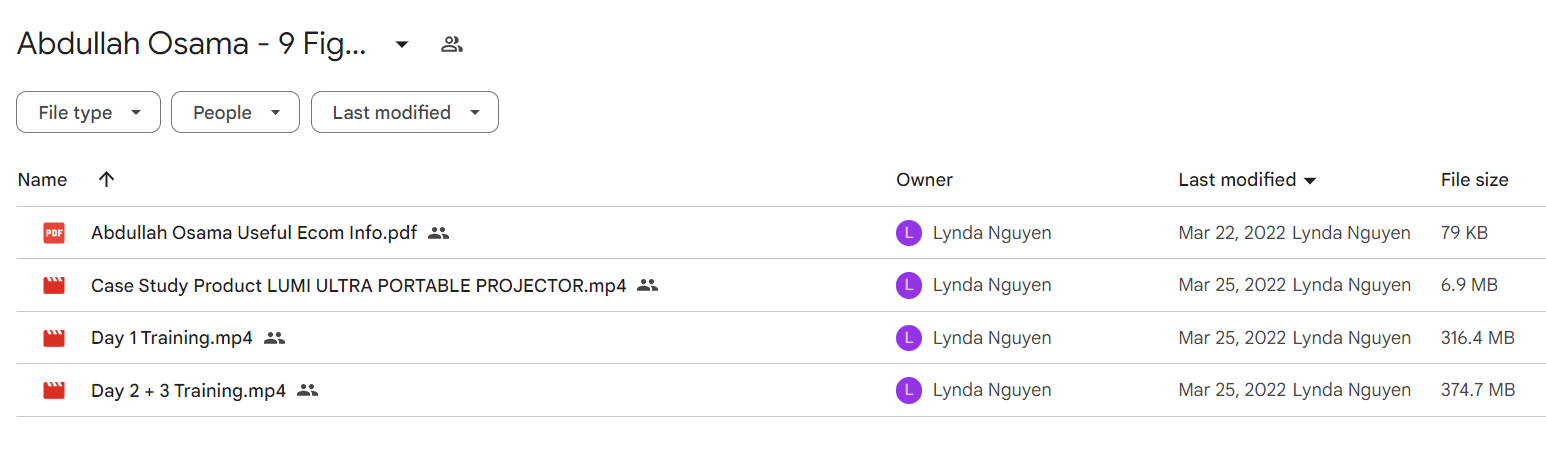Screen dimensions: 1546x472
Task: Click Lynda Nguyen avatar on Day 2 + 3 row
Action: 908,390
